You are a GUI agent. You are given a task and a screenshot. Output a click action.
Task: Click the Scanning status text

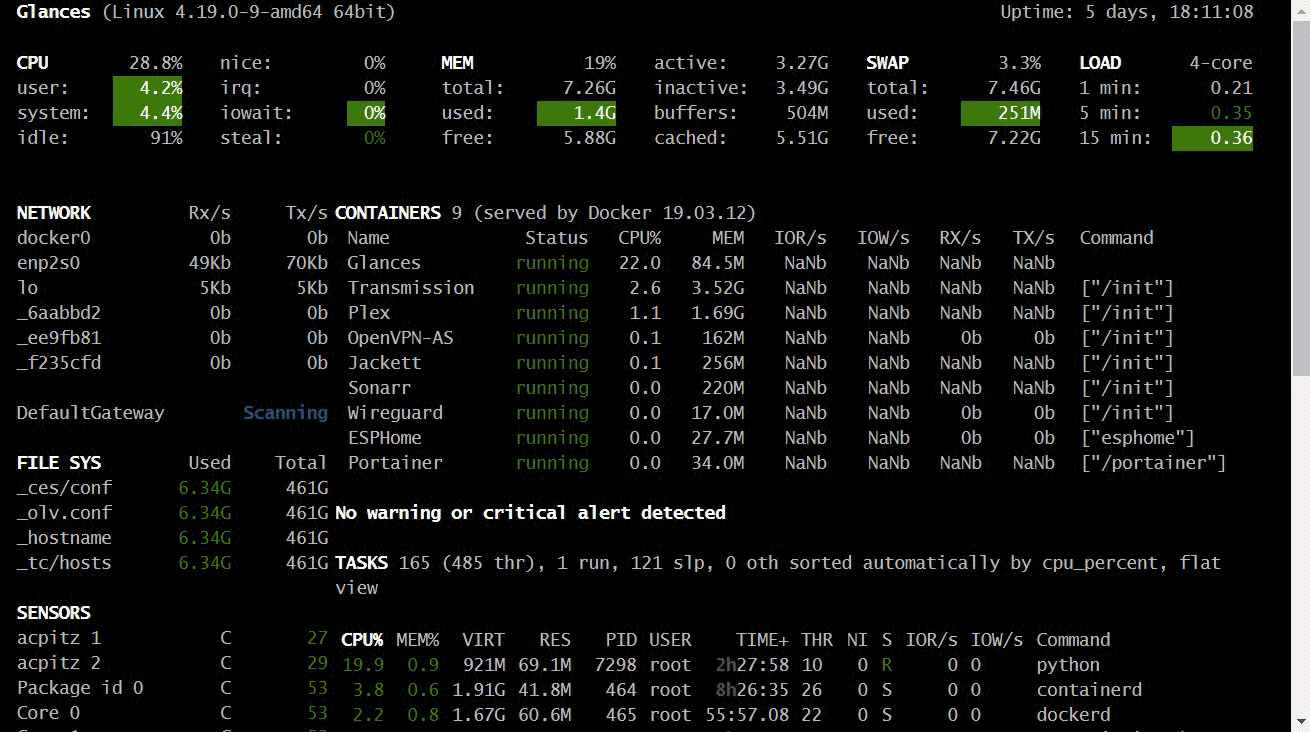pyautogui.click(x=286, y=413)
